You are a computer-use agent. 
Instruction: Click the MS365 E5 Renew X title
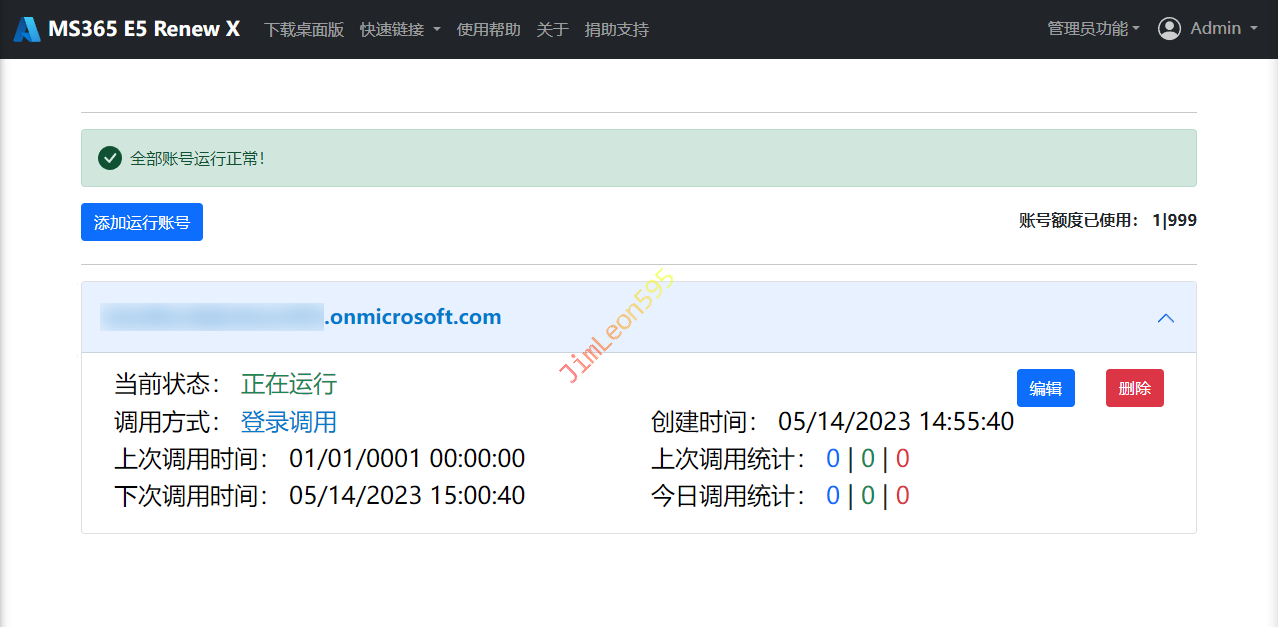click(144, 29)
